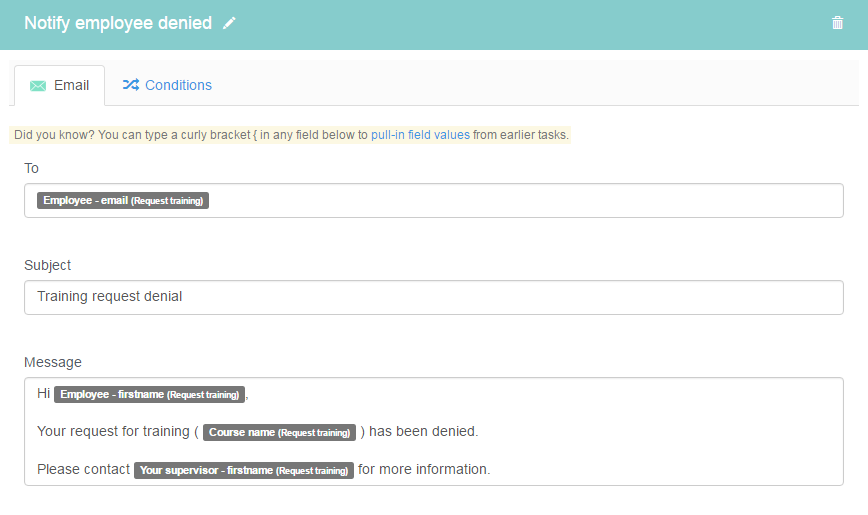The height and width of the screenshot is (515, 868).
Task: Click the shuffle arrows Conditions icon
Action: tap(131, 85)
